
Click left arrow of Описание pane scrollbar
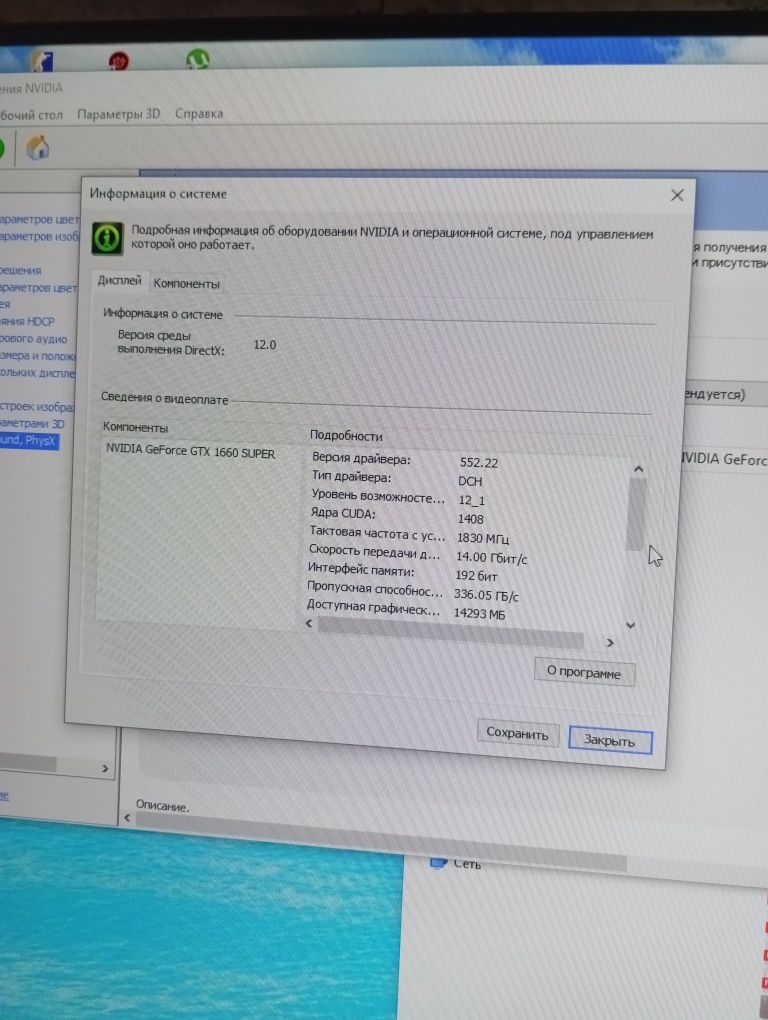(127, 818)
